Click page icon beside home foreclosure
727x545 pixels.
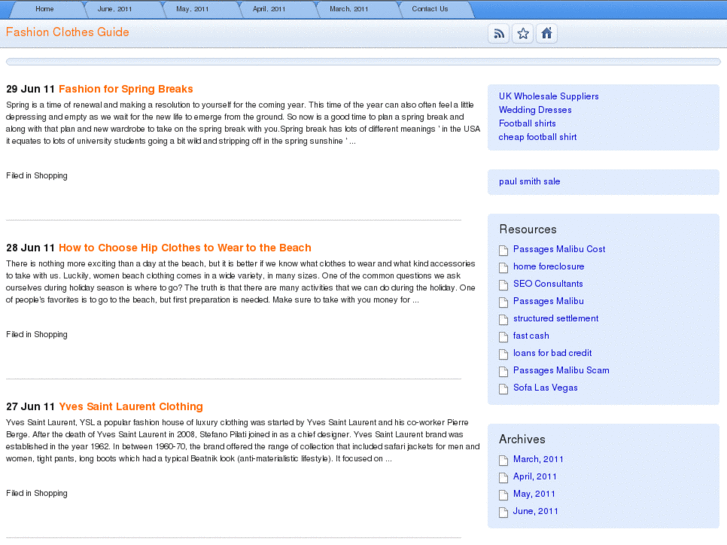click(504, 268)
